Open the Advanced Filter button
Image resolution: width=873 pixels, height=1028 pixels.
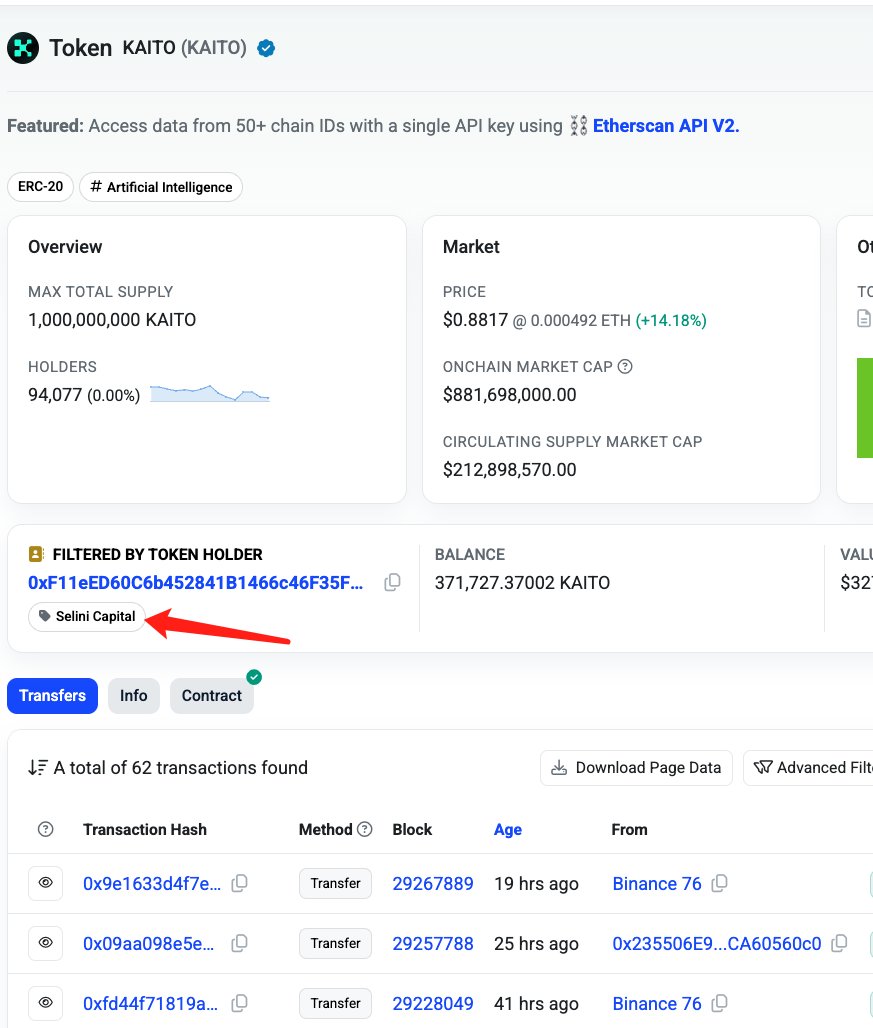click(x=809, y=768)
